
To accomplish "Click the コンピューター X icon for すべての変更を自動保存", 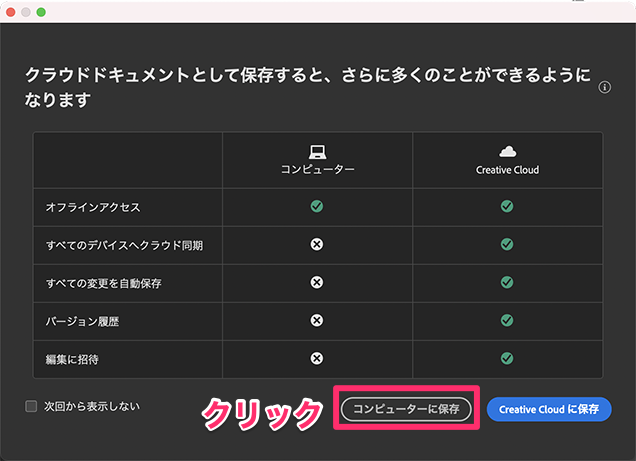I will 317,282.
